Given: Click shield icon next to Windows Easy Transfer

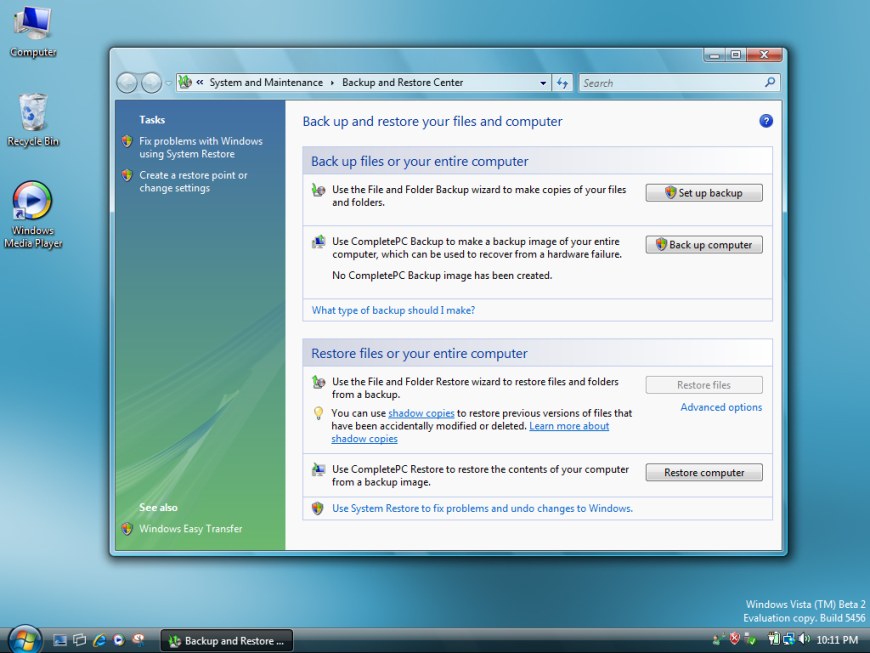Looking at the screenshot, I should pyautogui.click(x=127, y=529).
